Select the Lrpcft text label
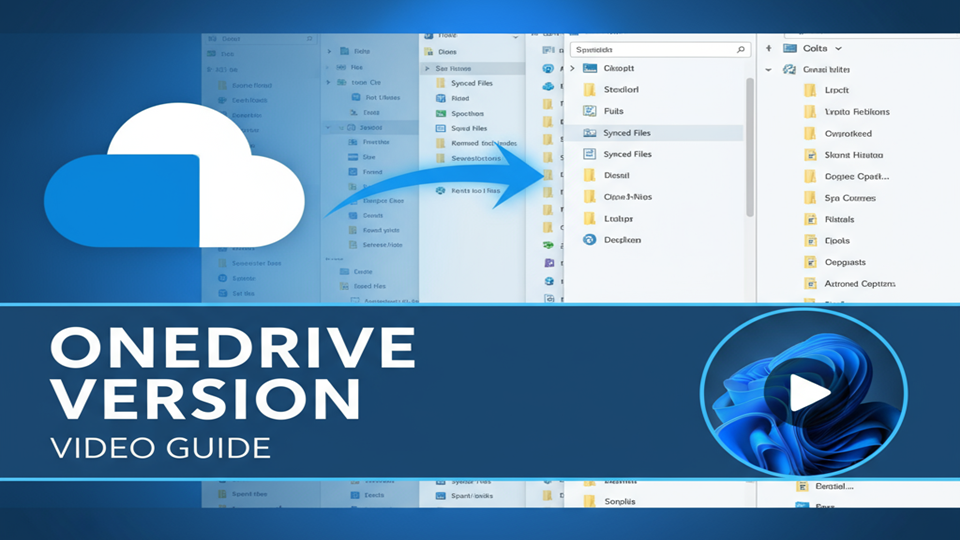Viewport: 960px width, 540px height. [x=837, y=90]
